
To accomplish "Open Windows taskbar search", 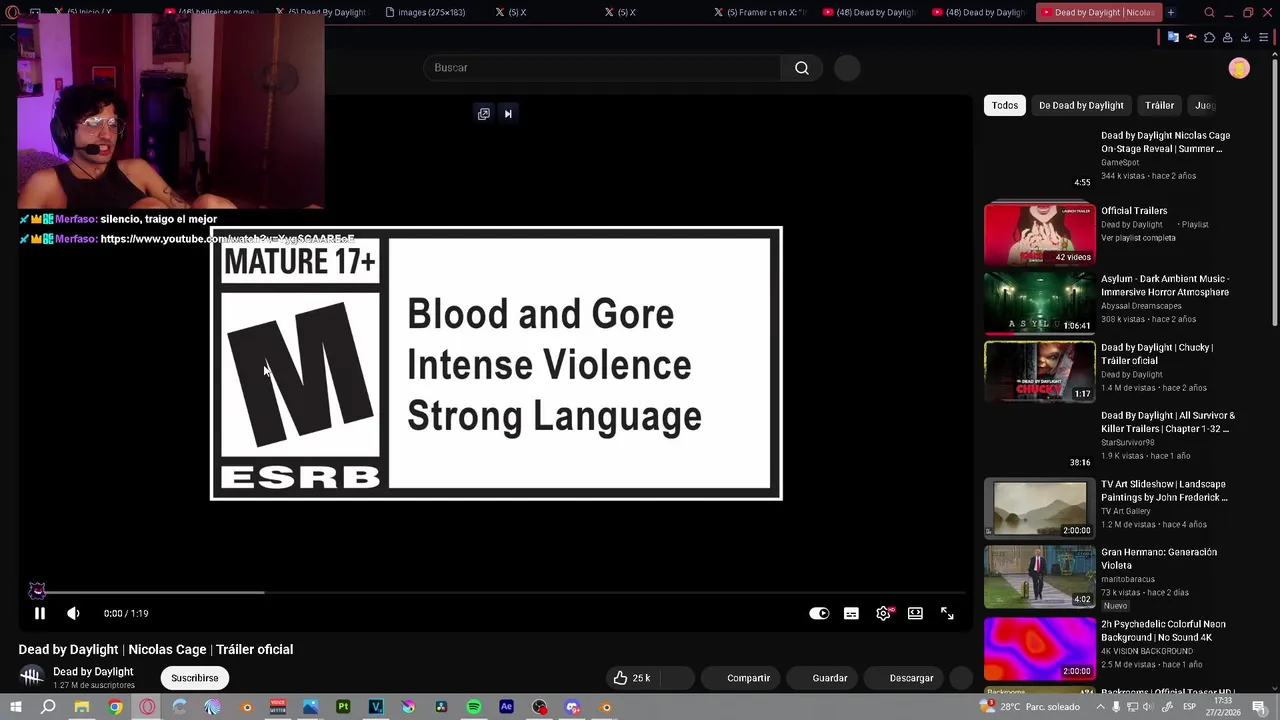I will [48, 707].
